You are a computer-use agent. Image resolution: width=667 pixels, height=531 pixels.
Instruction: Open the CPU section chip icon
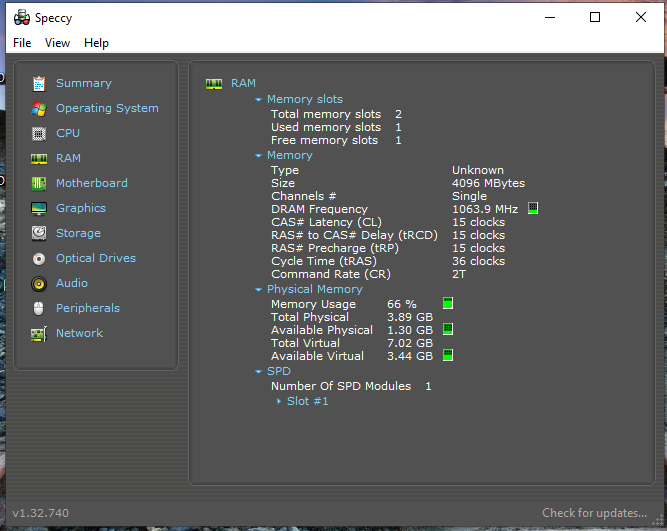coord(39,134)
